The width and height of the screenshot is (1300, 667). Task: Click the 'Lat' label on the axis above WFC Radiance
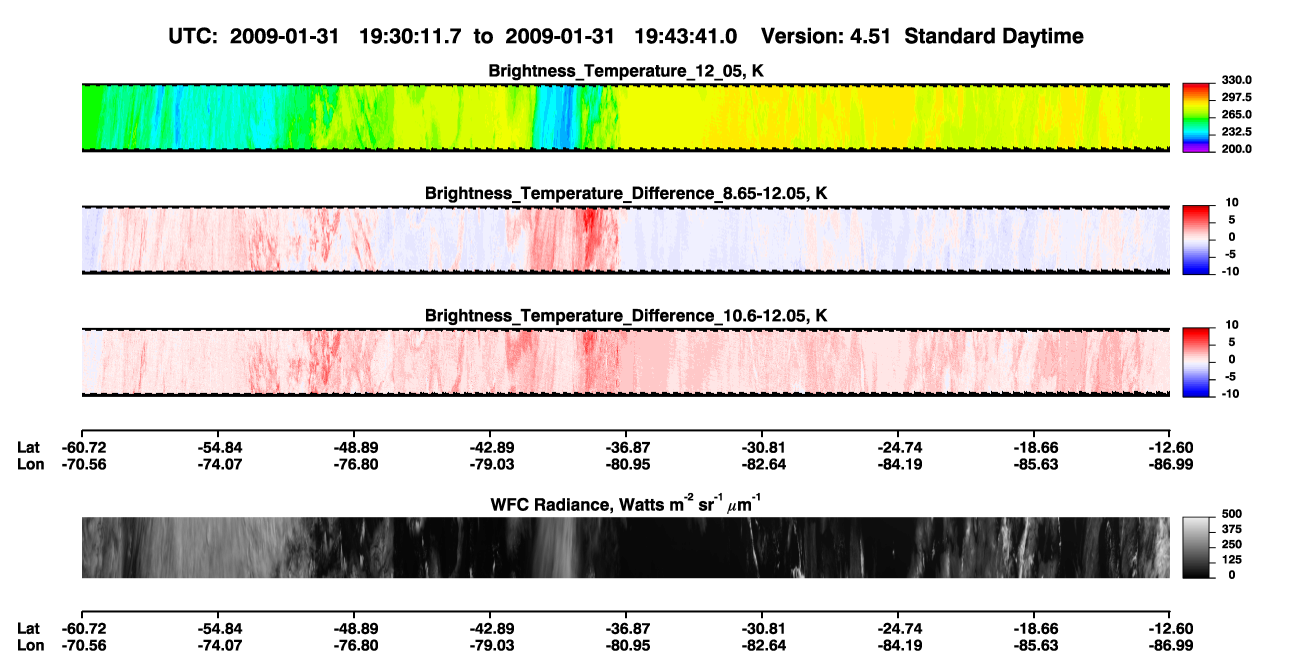[28, 446]
